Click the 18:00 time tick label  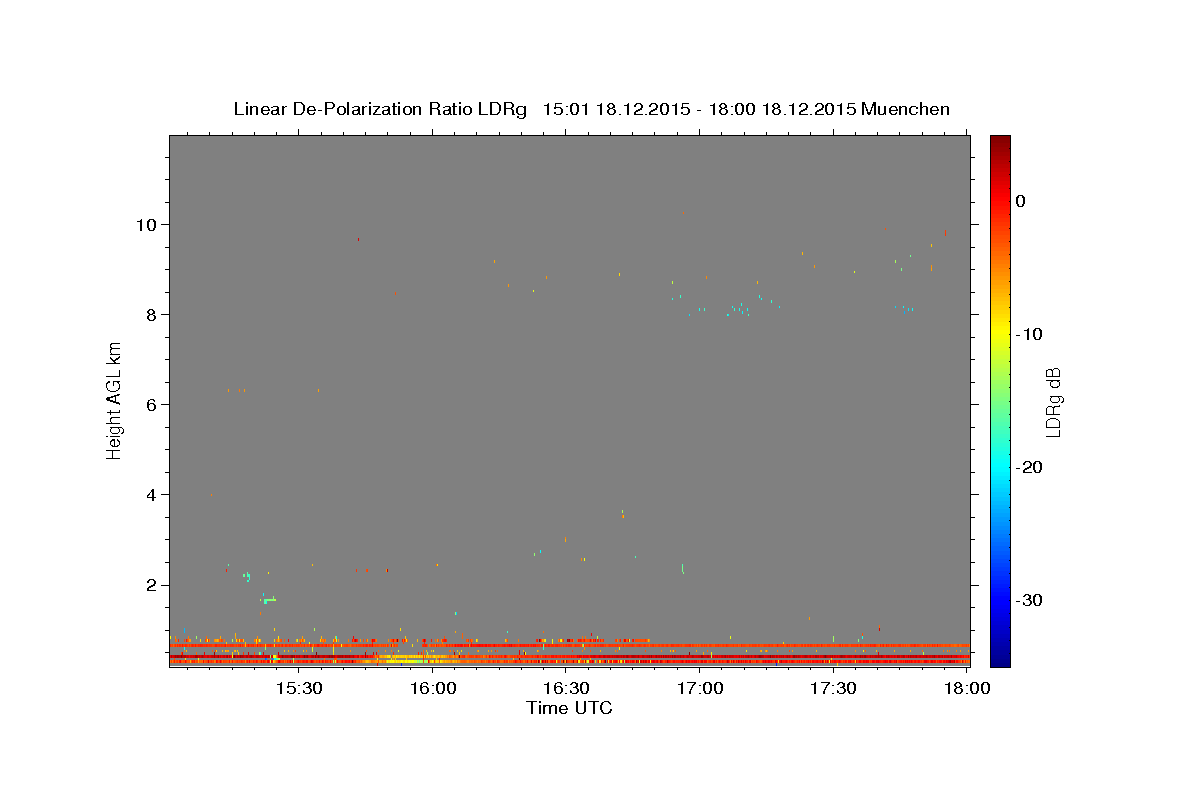(x=966, y=689)
